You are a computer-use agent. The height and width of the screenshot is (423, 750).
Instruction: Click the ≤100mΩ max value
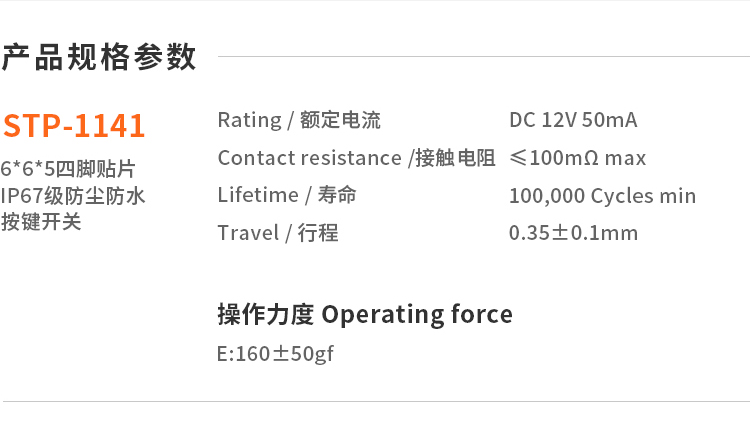pyautogui.click(x=577, y=158)
